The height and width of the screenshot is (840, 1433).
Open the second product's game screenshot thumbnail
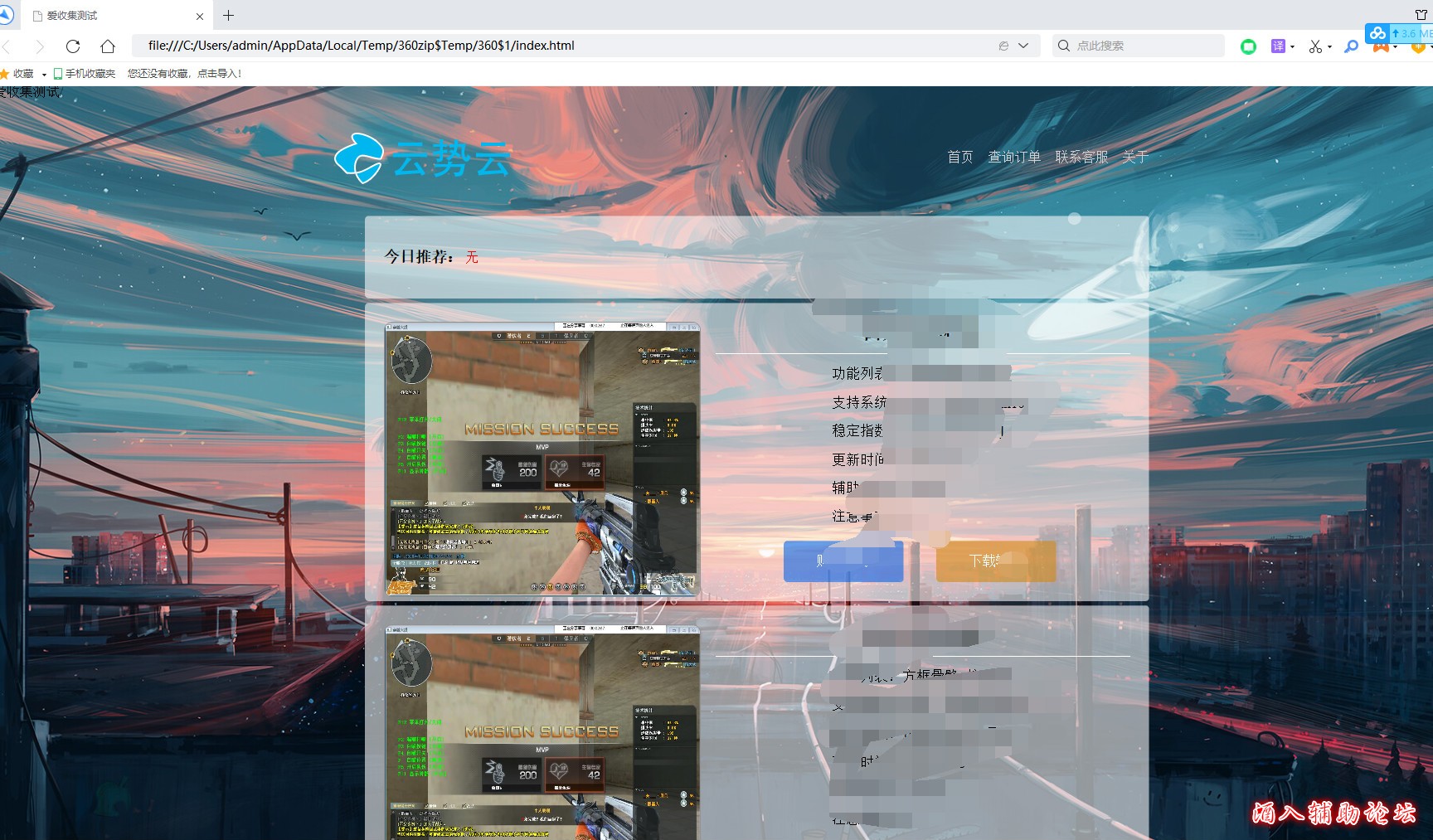[542, 733]
